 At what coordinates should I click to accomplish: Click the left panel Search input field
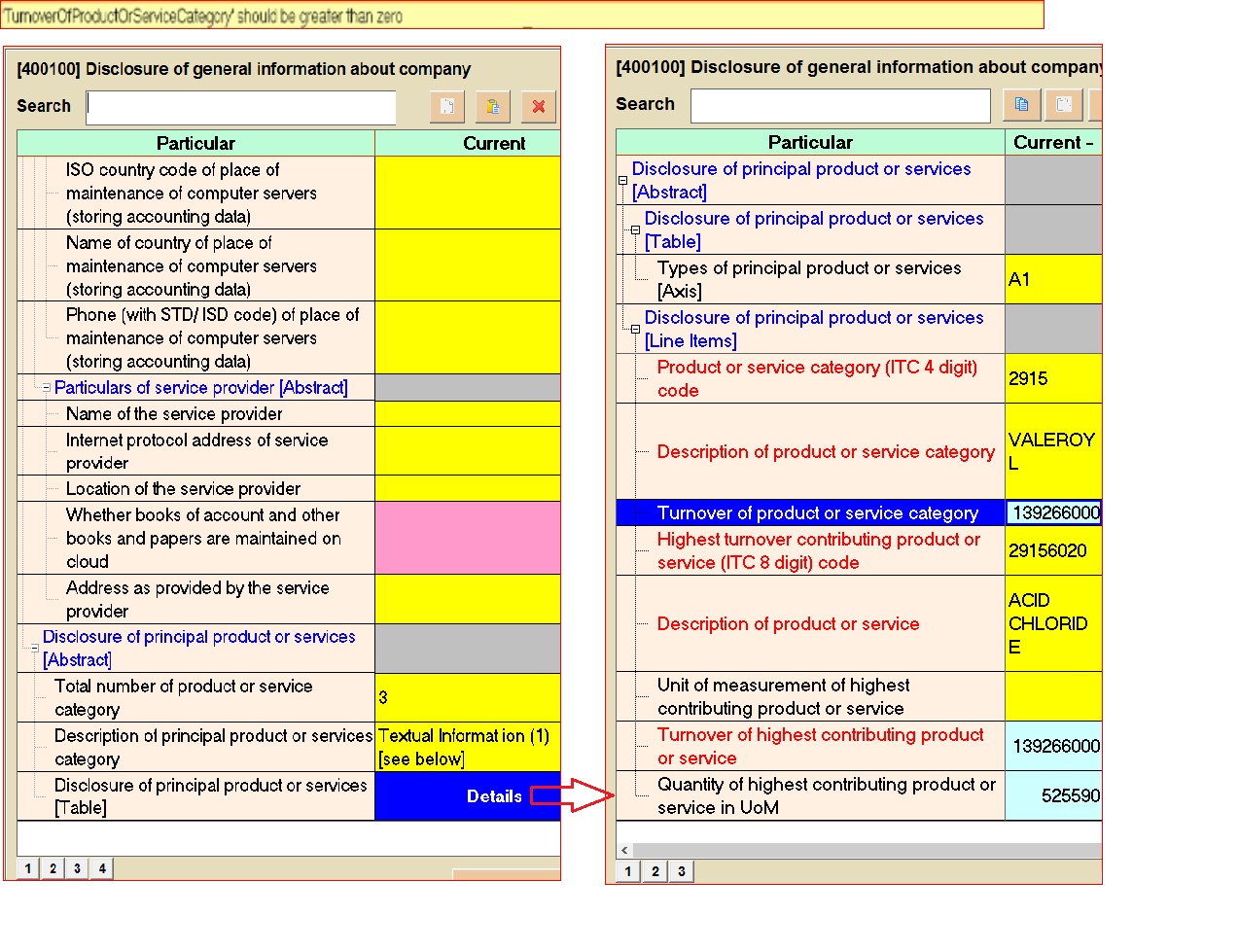(241, 107)
